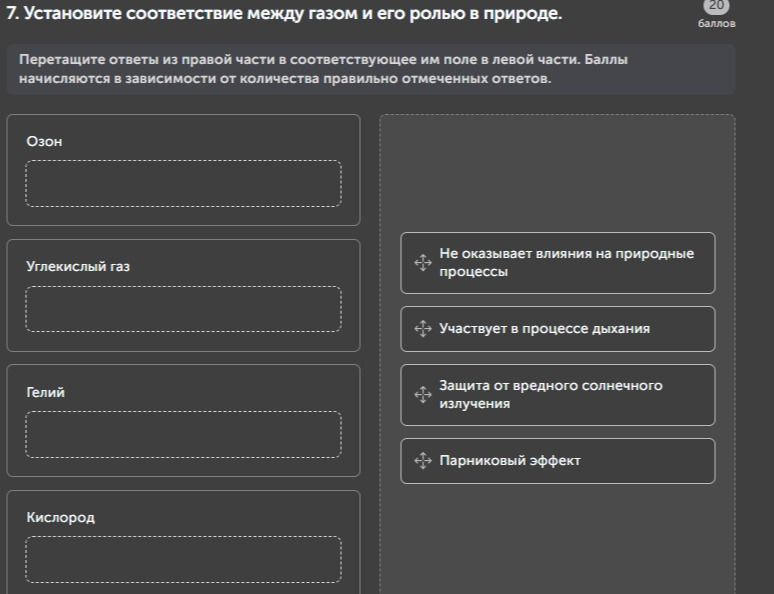The width and height of the screenshot is (774, 594).
Task: Click the empty drop field under Гелий
Action: coord(184,435)
